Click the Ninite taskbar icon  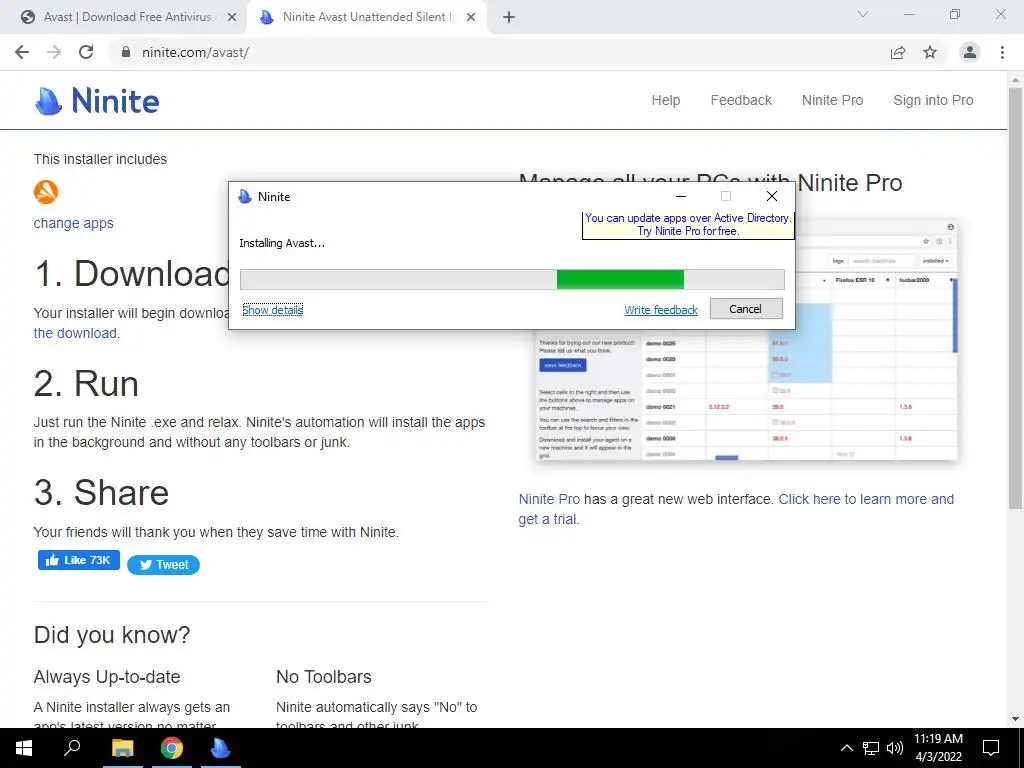point(221,748)
